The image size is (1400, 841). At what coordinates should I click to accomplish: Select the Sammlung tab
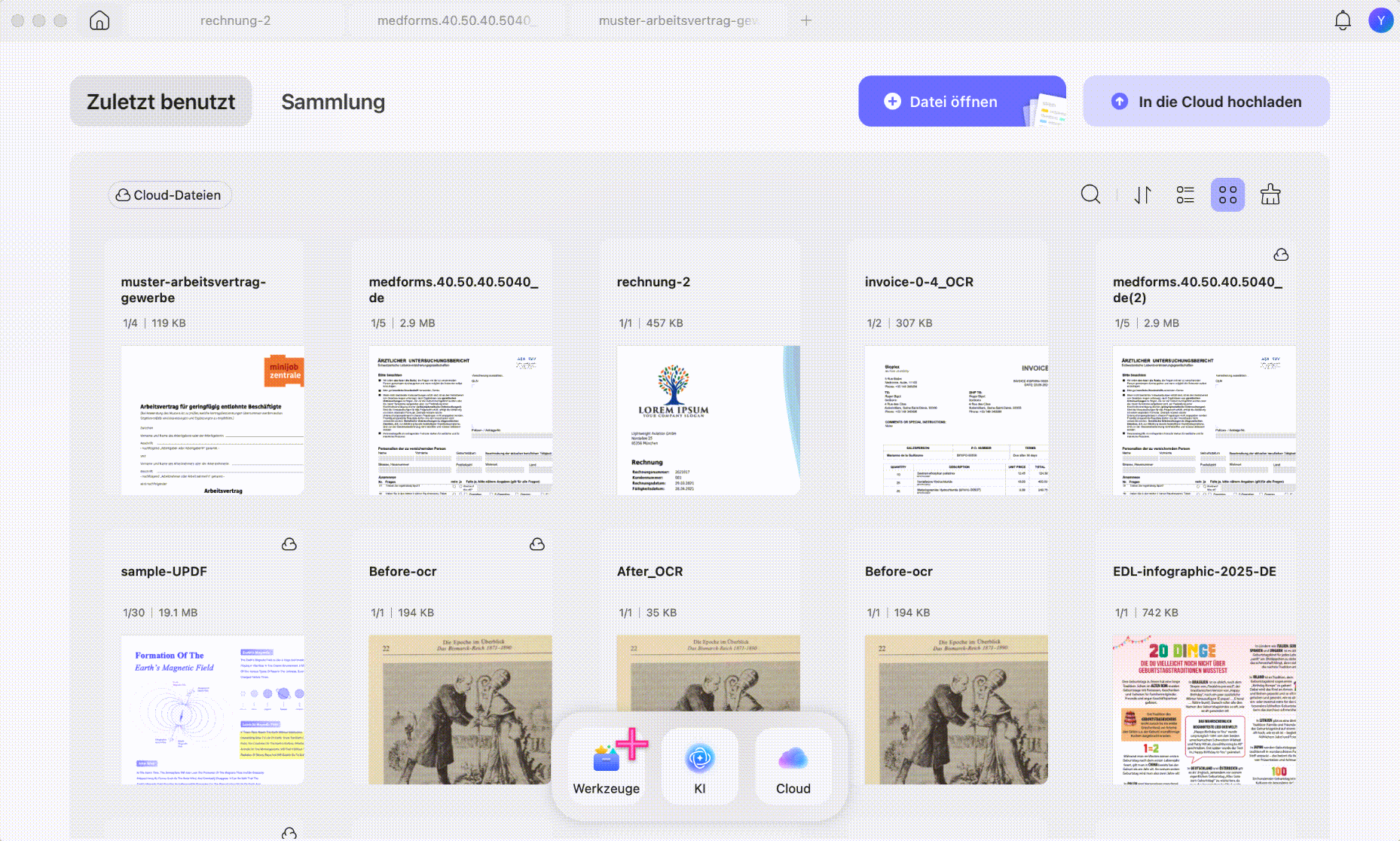pos(333,101)
